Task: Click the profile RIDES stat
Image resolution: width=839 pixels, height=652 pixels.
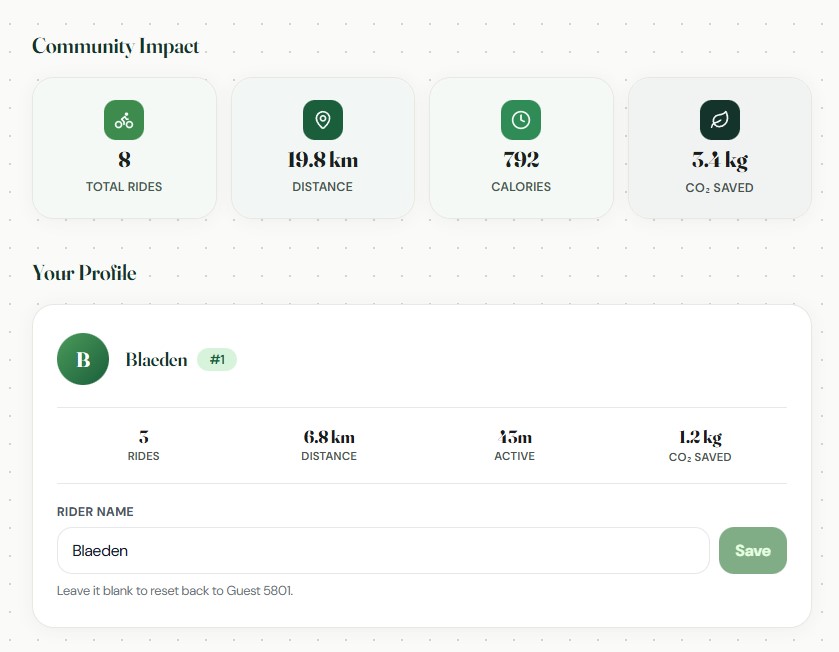Action: (143, 445)
